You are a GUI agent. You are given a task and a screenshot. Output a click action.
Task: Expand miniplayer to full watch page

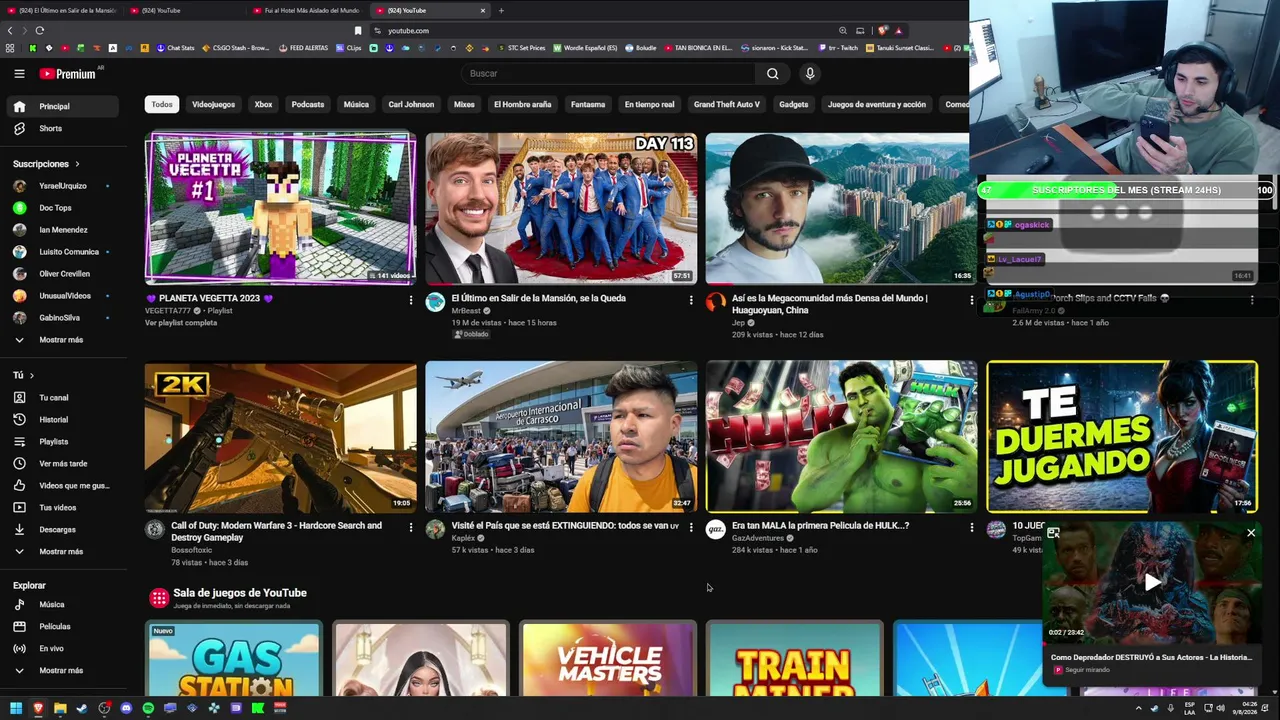coord(1053,533)
